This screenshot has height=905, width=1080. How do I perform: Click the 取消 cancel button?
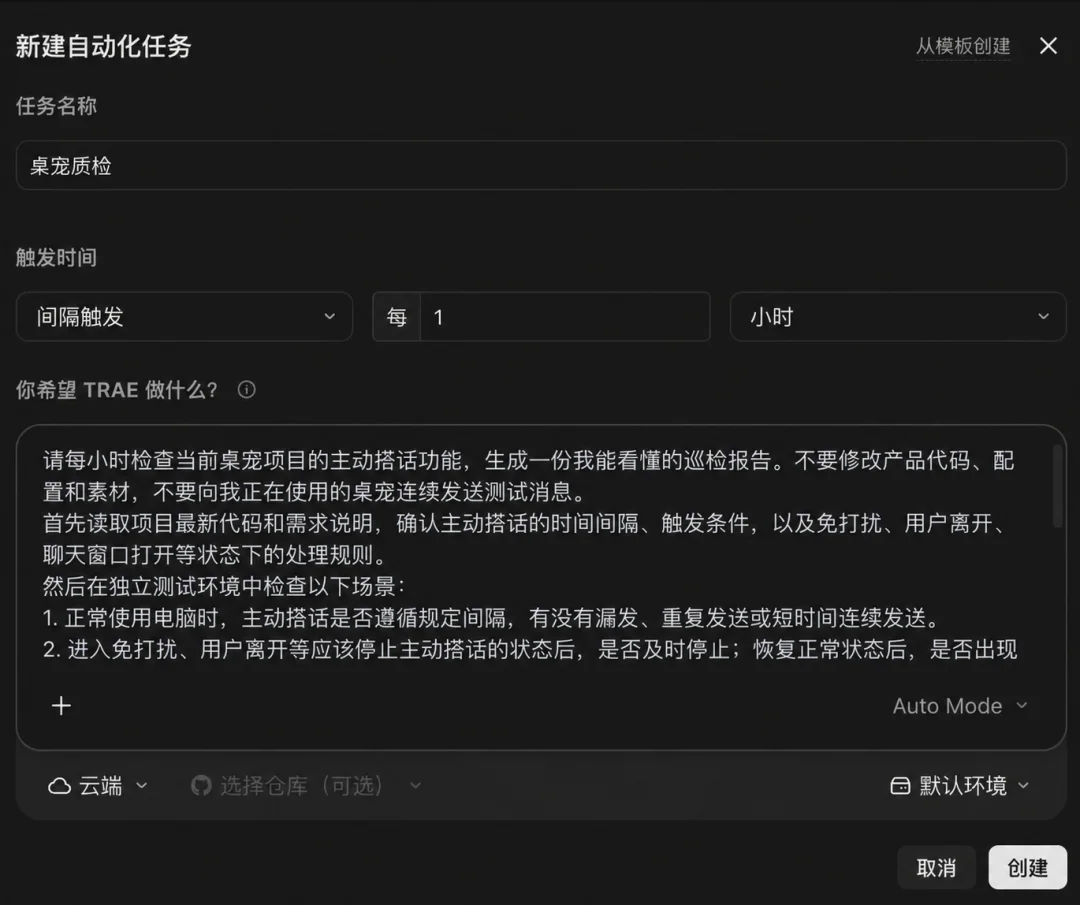point(936,868)
